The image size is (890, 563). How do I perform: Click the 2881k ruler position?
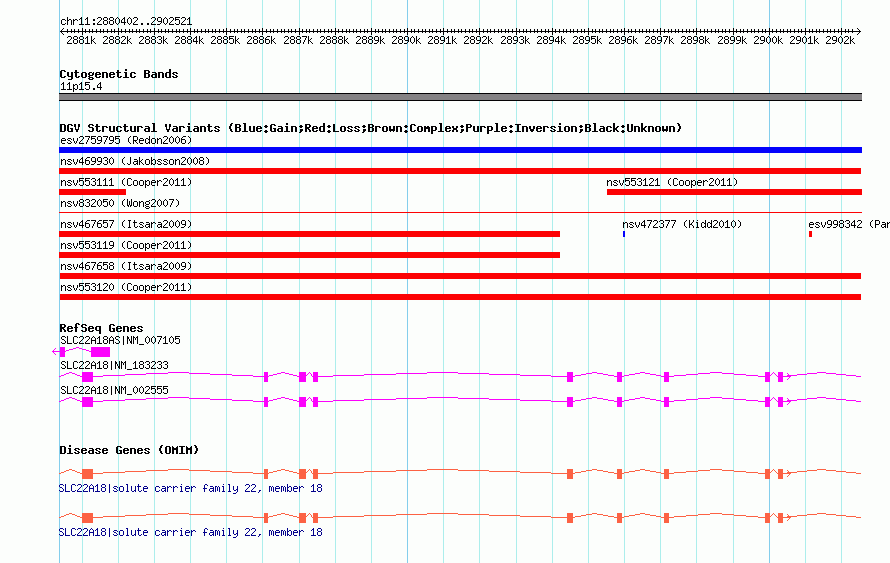pyautogui.click(x=81, y=40)
